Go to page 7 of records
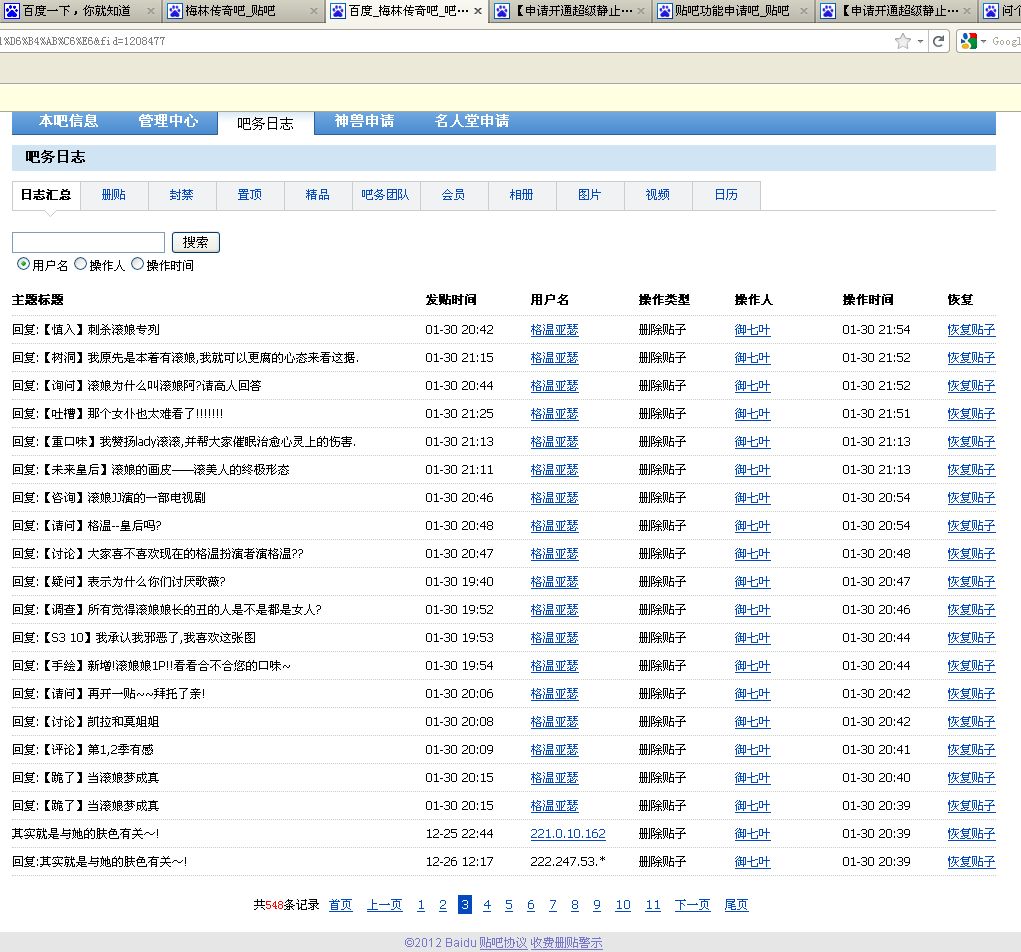The width and height of the screenshot is (1021, 952). (x=553, y=905)
